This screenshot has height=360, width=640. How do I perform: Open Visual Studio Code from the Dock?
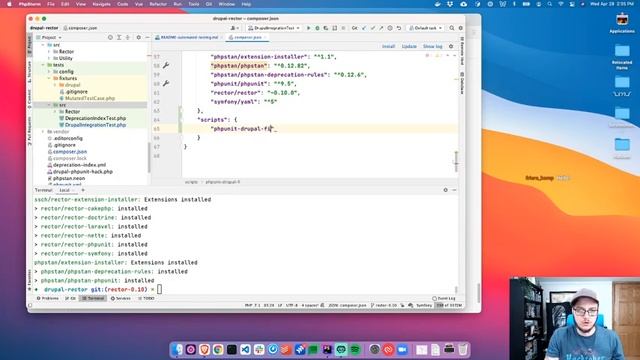[x=245, y=350]
